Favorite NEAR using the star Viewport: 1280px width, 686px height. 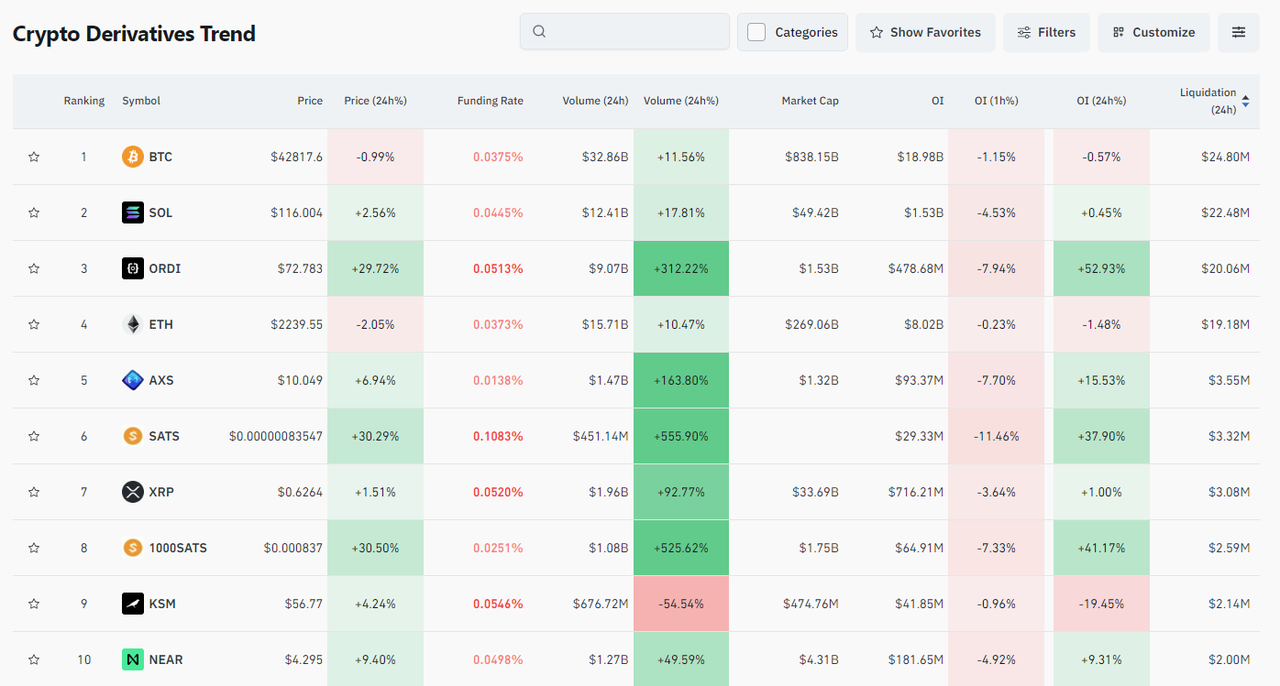[34, 660]
